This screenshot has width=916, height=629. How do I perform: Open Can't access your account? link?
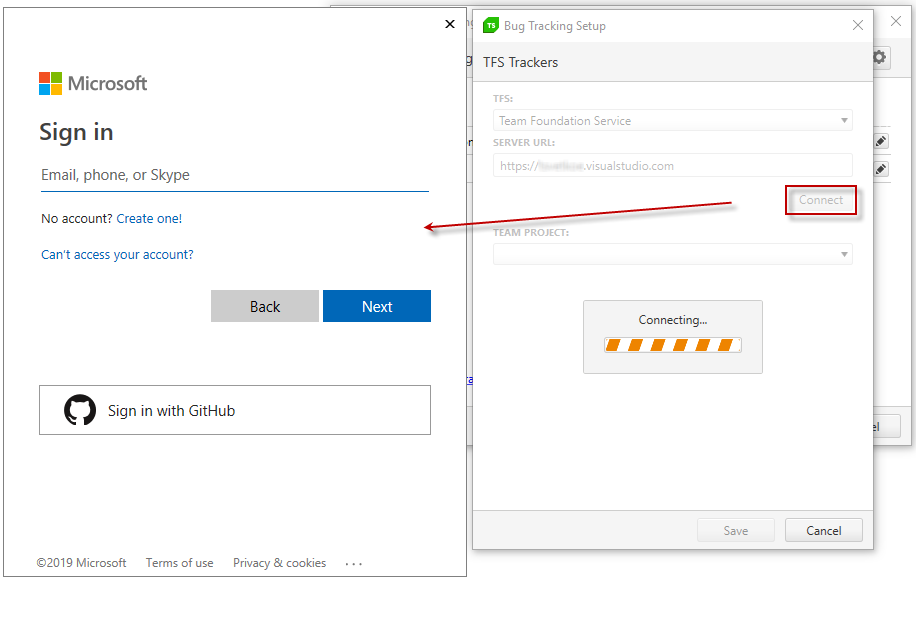tap(117, 255)
